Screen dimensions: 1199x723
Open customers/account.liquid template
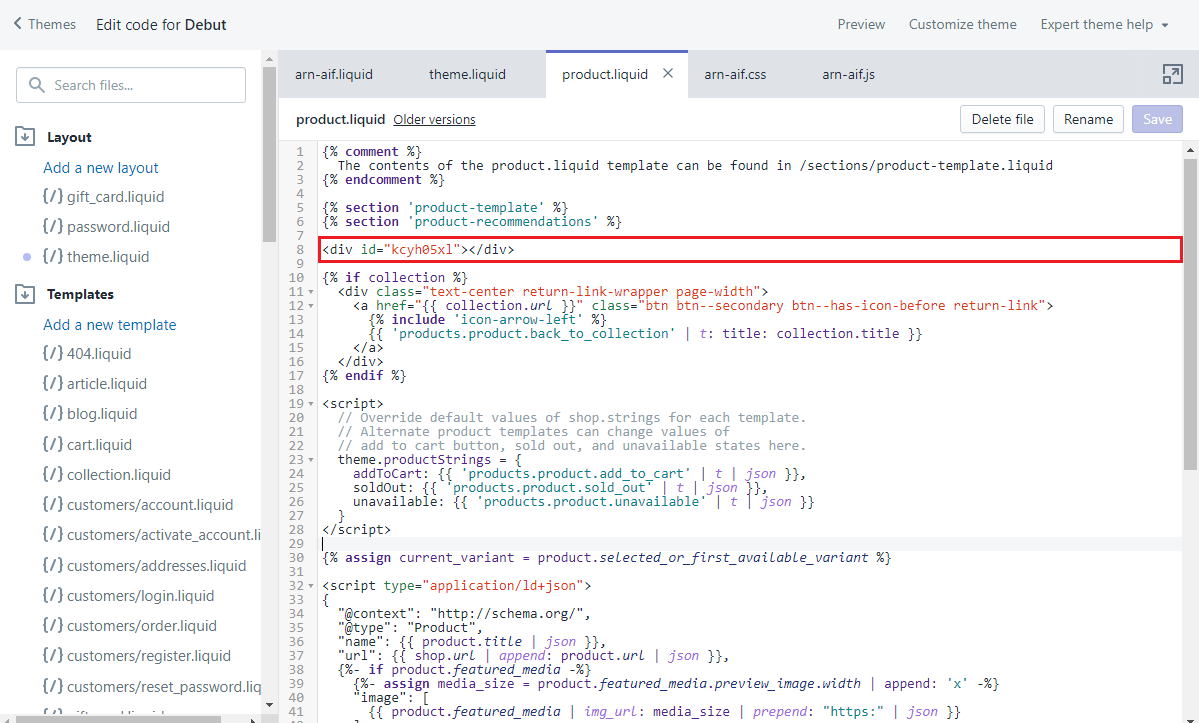click(x=150, y=504)
